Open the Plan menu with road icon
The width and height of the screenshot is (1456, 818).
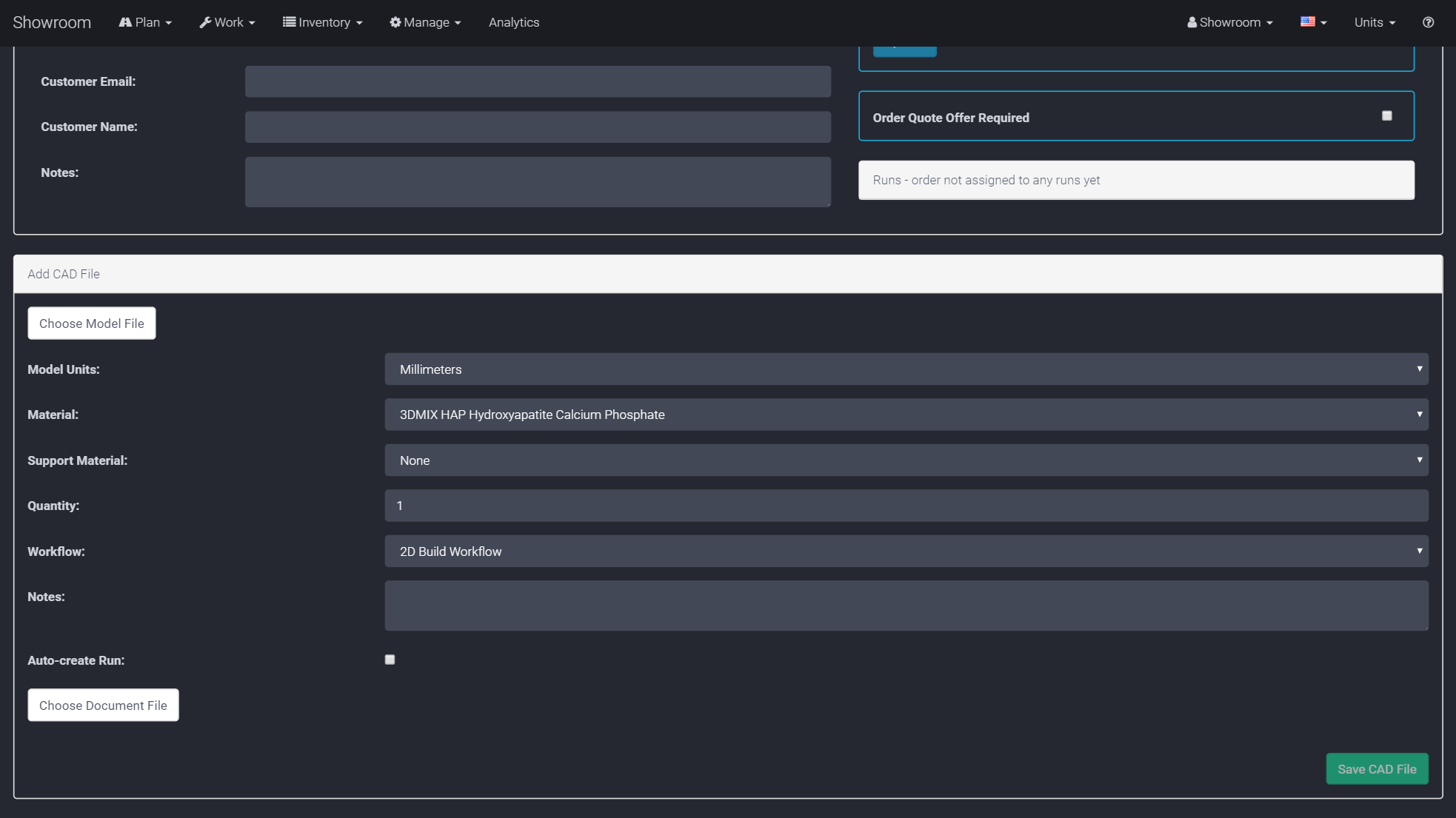tap(145, 22)
